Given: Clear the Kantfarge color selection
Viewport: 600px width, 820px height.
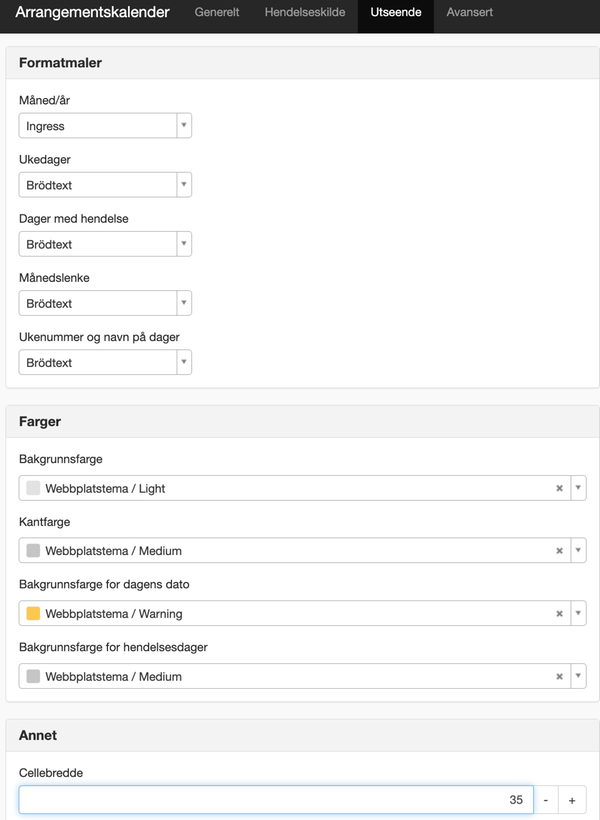Looking at the screenshot, I should pyautogui.click(x=559, y=551).
